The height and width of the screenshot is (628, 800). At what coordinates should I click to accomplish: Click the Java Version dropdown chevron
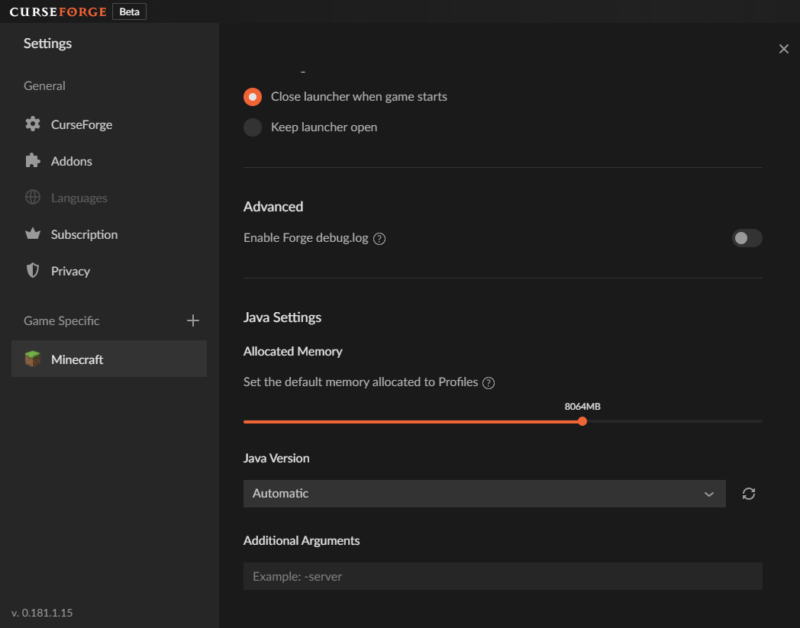click(709, 494)
